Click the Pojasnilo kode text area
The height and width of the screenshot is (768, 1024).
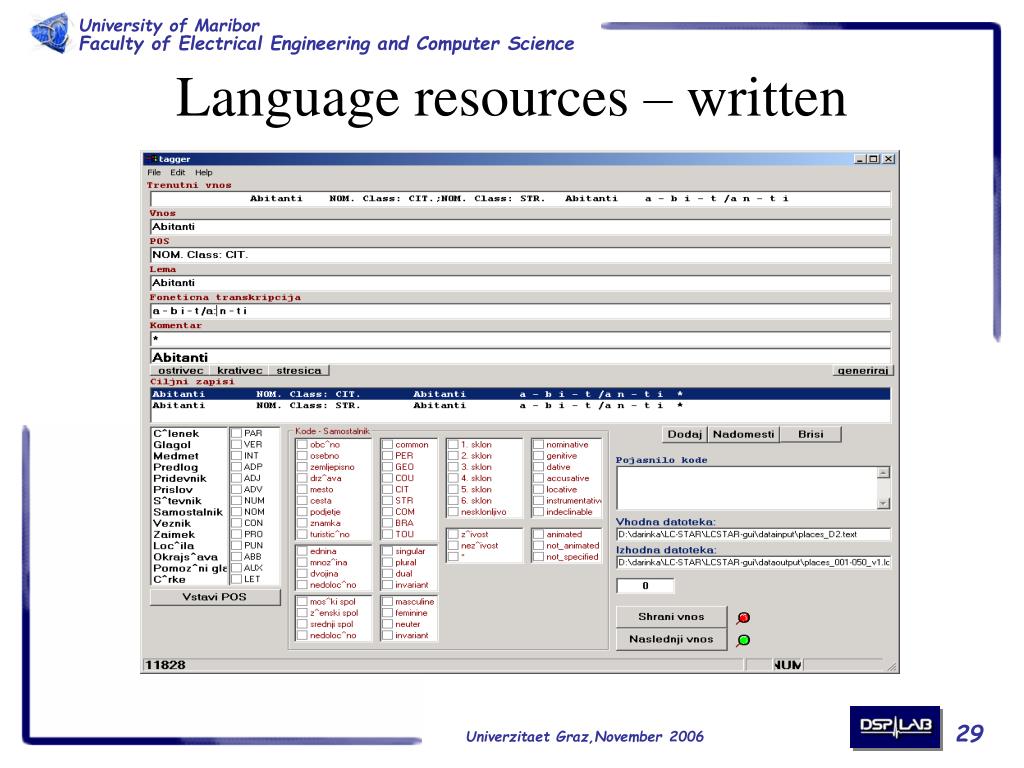coord(747,488)
